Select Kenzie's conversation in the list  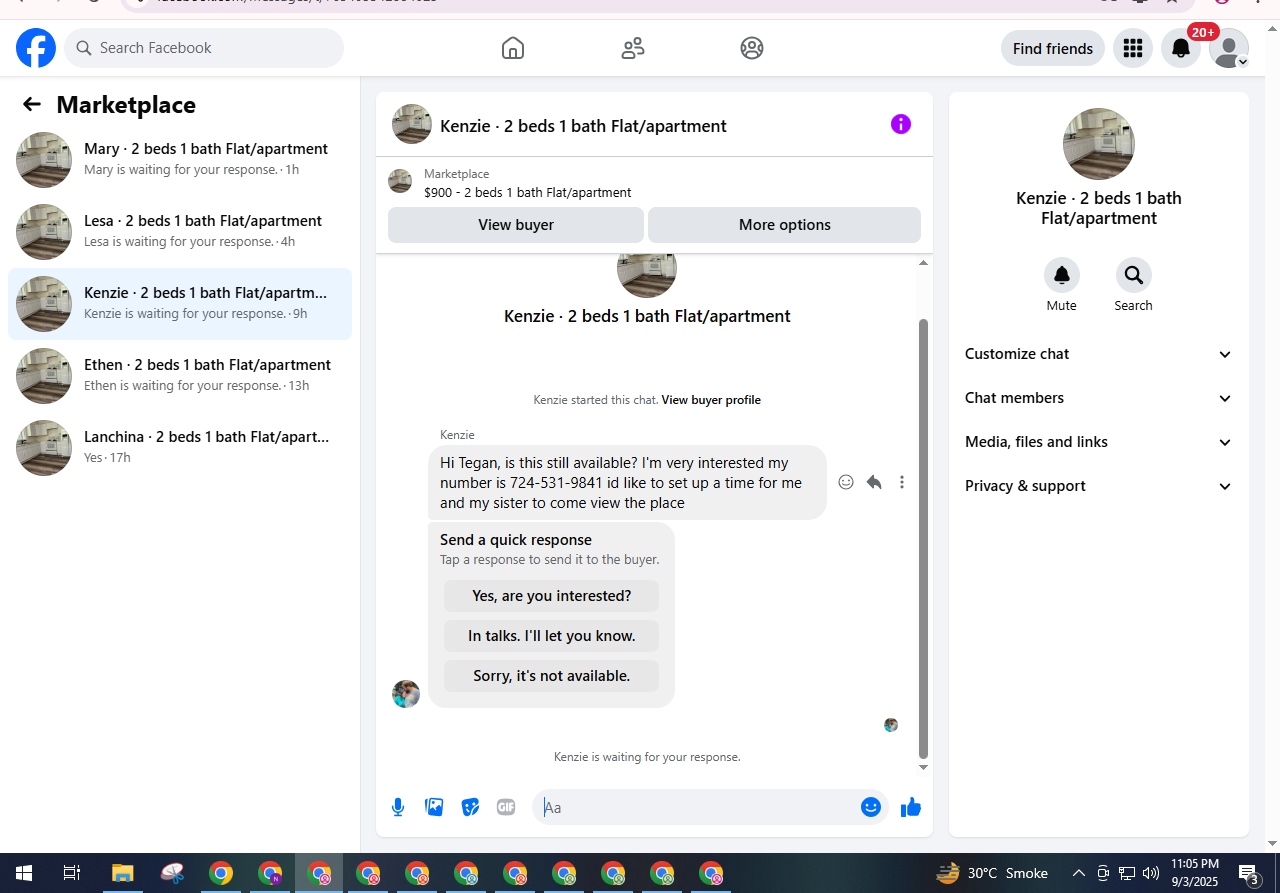[x=180, y=304]
